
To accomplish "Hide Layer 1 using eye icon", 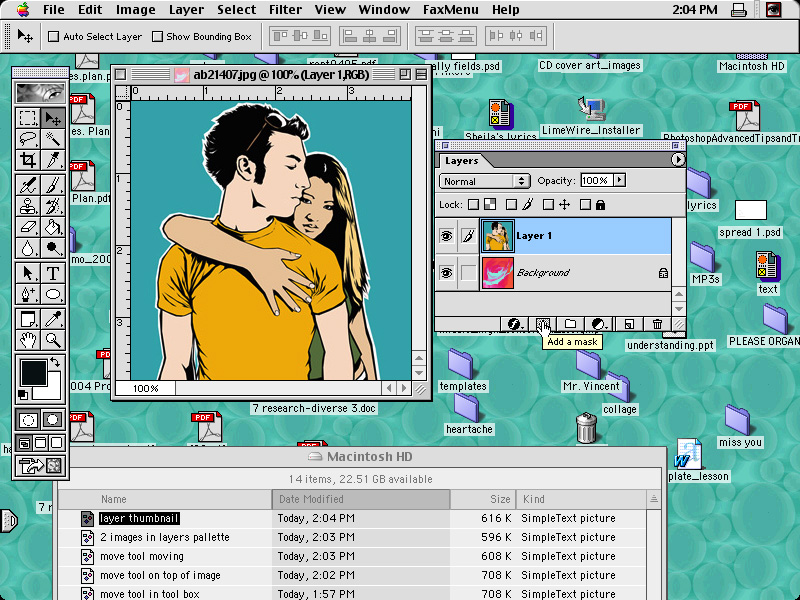I will [x=446, y=236].
